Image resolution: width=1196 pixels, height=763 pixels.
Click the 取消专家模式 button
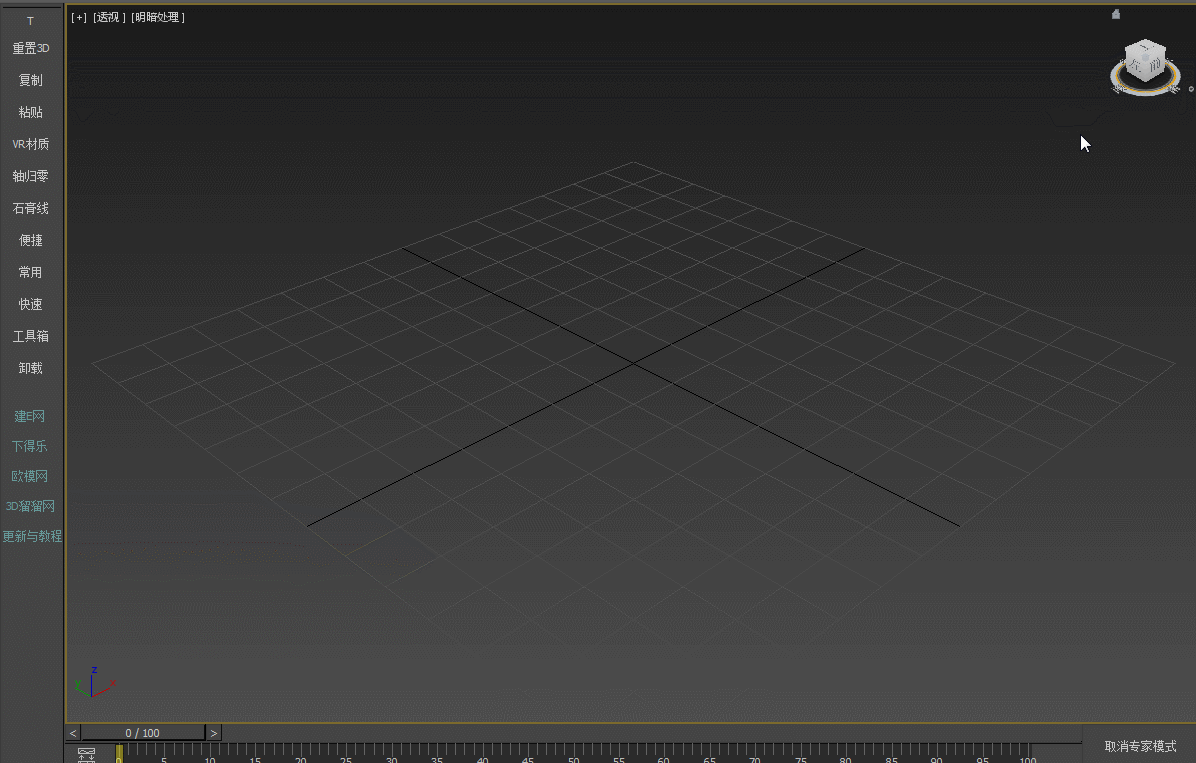[1140, 746]
